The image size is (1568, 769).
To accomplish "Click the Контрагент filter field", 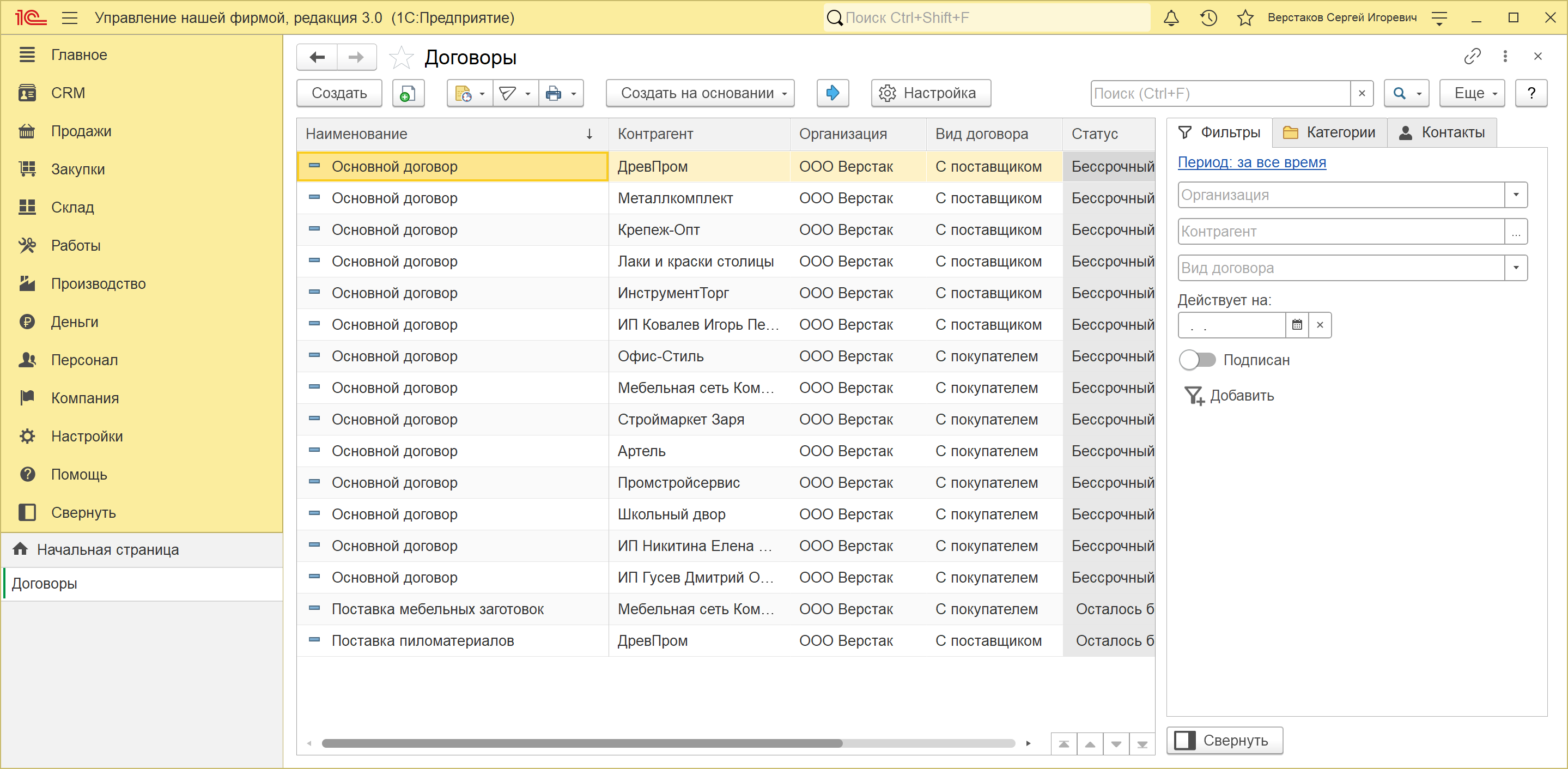I will 1341,232.
